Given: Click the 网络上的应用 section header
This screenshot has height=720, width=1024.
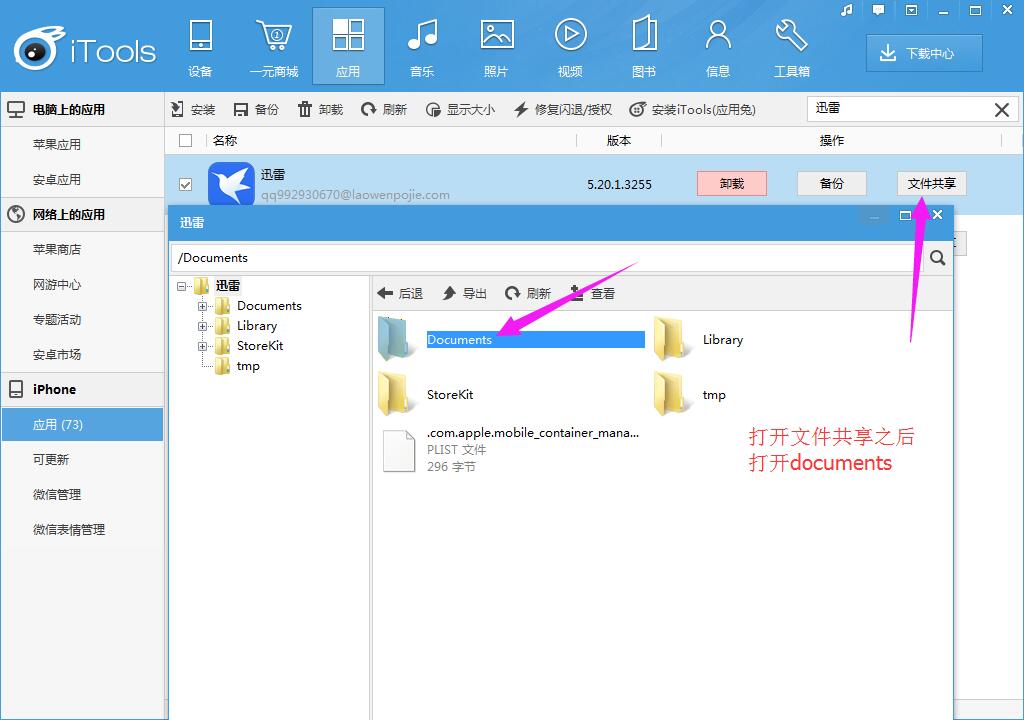Looking at the screenshot, I should click(82, 214).
